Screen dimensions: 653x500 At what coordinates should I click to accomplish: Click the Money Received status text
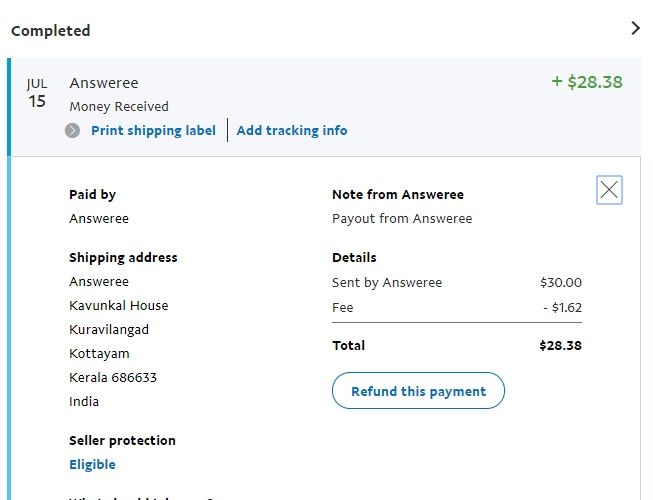coord(119,107)
